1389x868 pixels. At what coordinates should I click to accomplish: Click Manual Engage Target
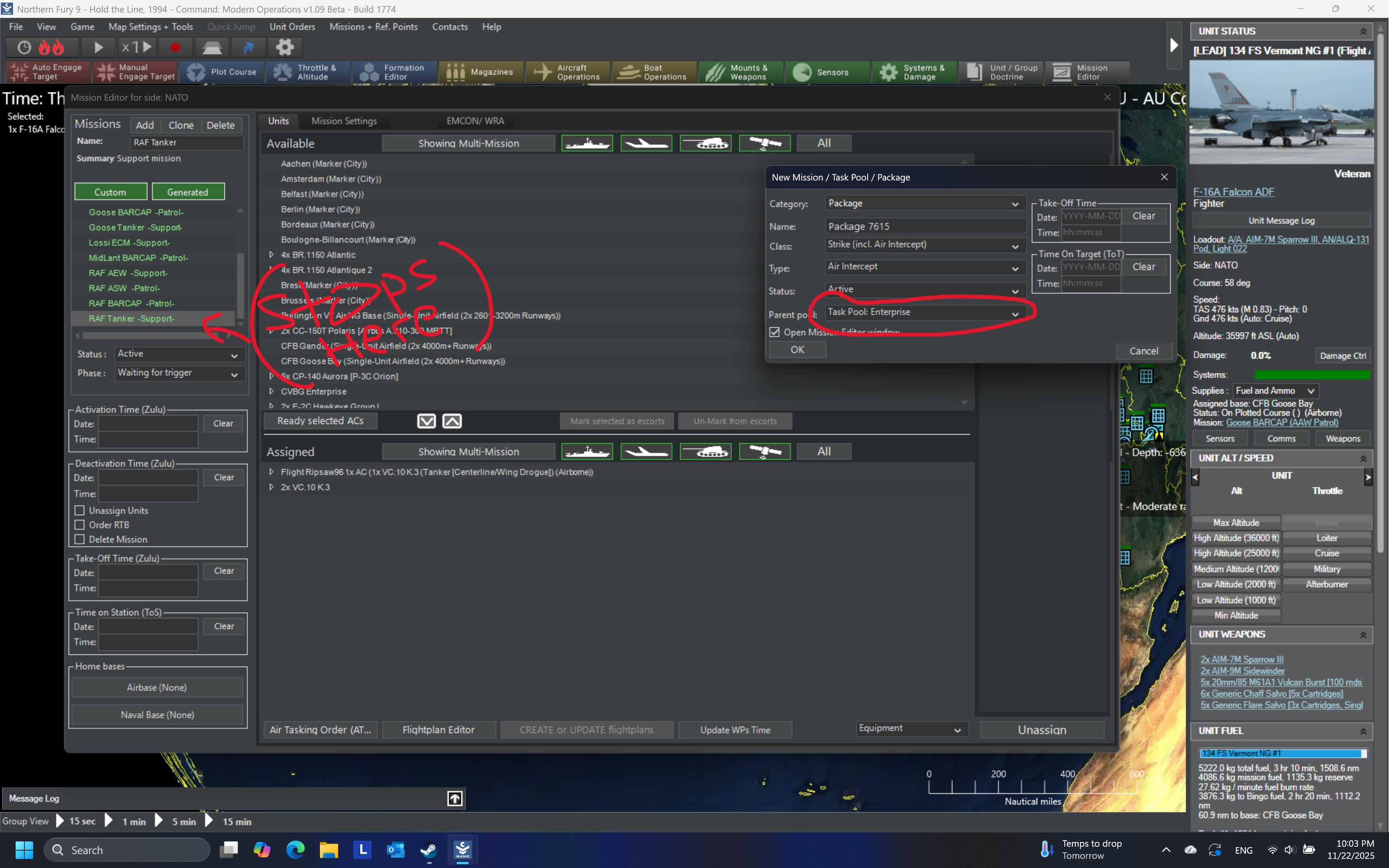click(x=135, y=72)
